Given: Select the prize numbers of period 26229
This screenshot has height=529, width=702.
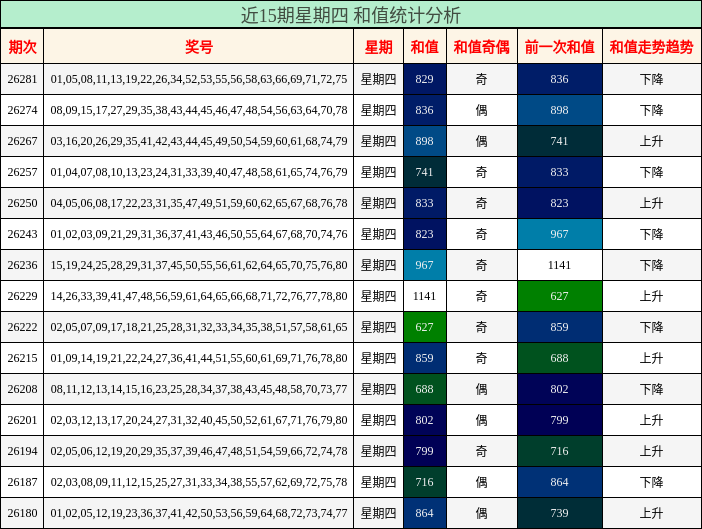Looking at the screenshot, I should pyautogui.click(x=199, y=296).
